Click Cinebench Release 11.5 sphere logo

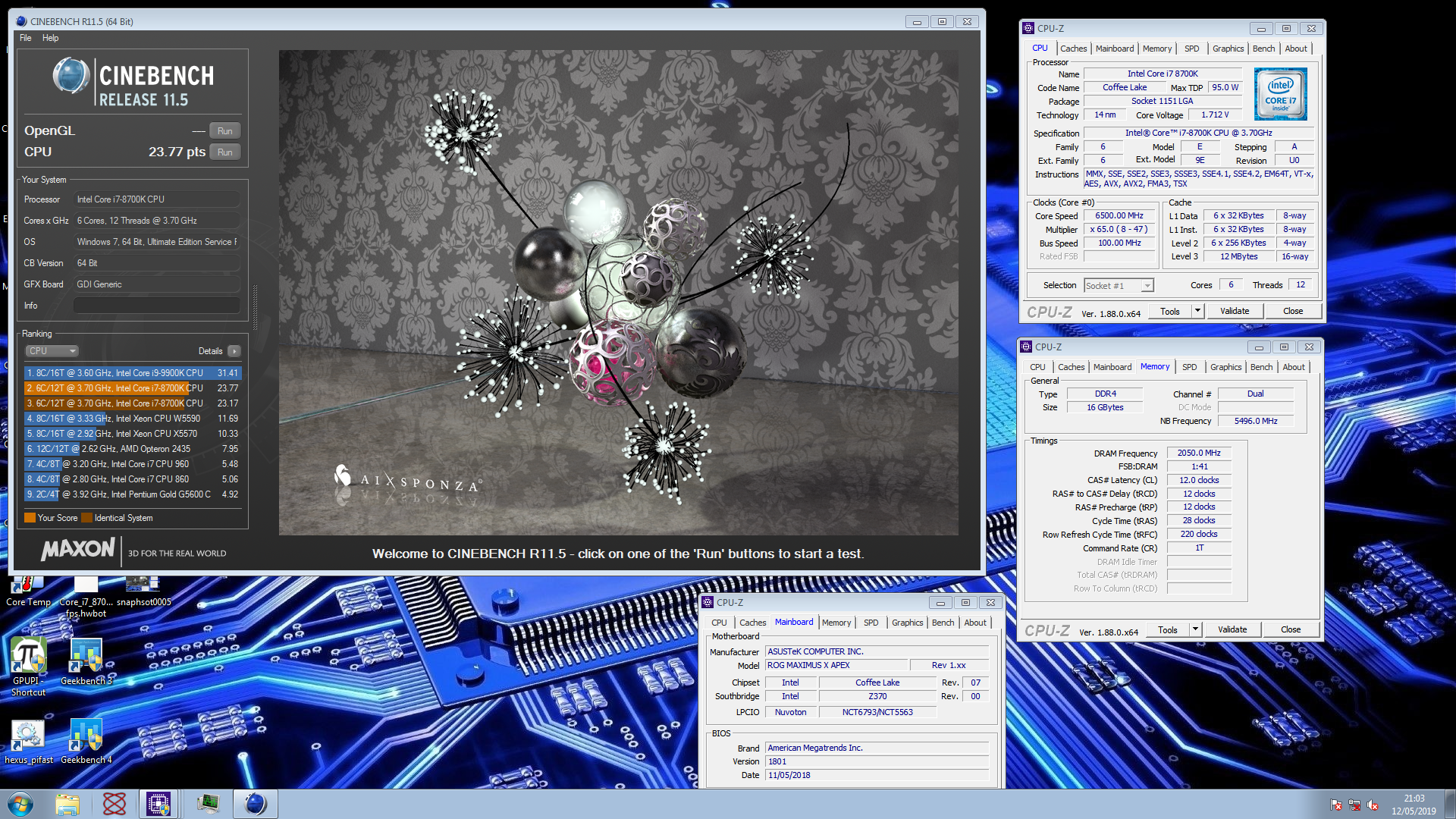pos(71,76)
